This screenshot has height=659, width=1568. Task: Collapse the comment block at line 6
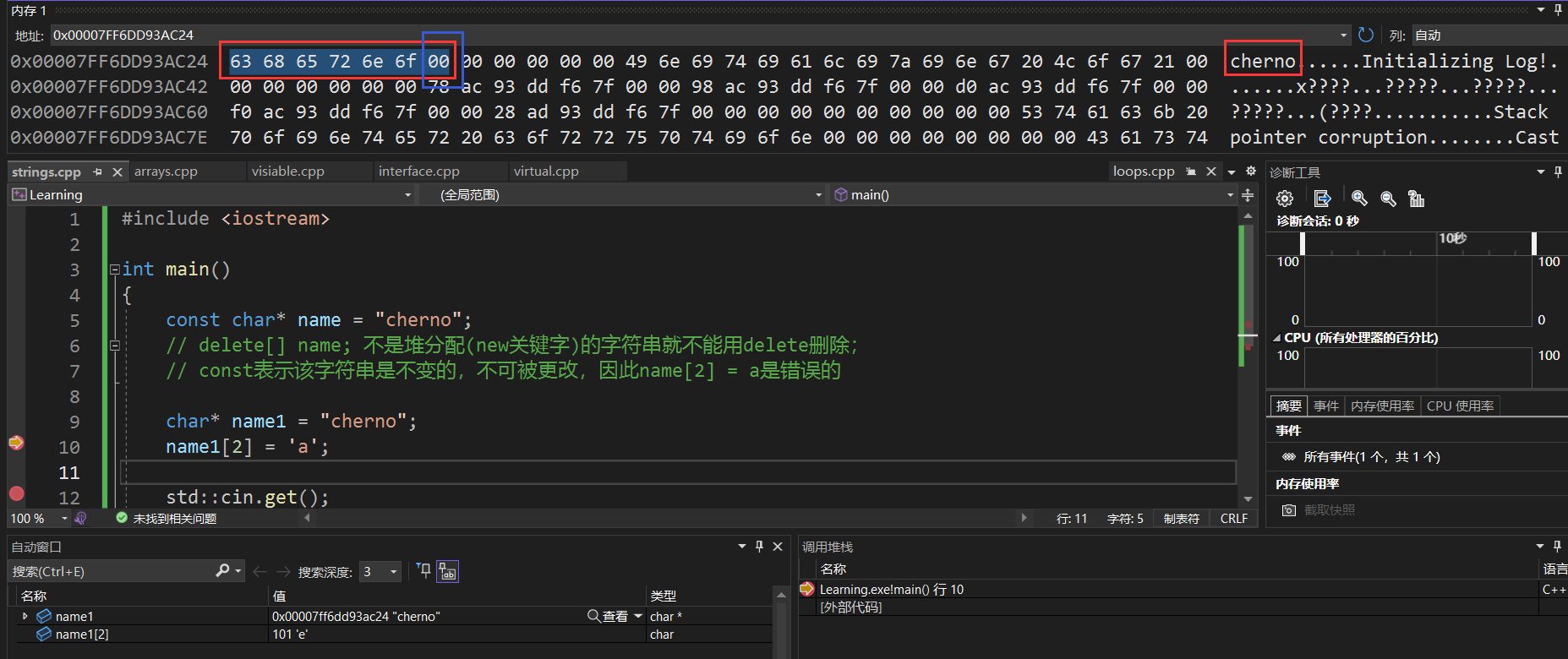(114, 346)
